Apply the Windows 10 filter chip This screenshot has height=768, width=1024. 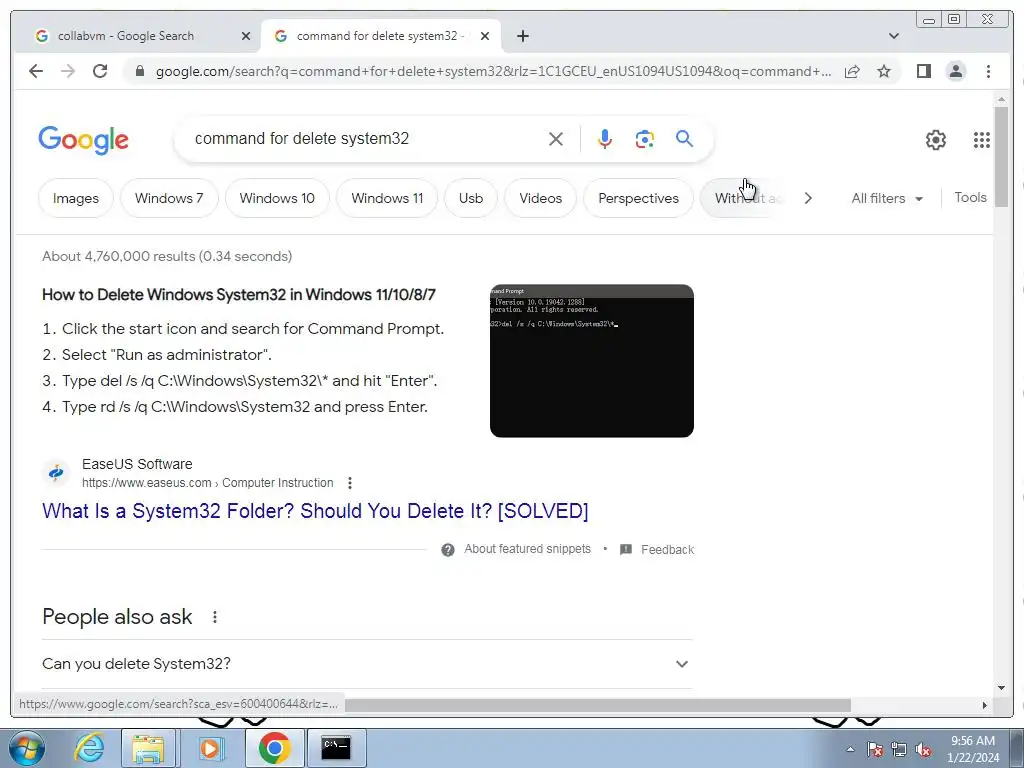pos(277,198)
